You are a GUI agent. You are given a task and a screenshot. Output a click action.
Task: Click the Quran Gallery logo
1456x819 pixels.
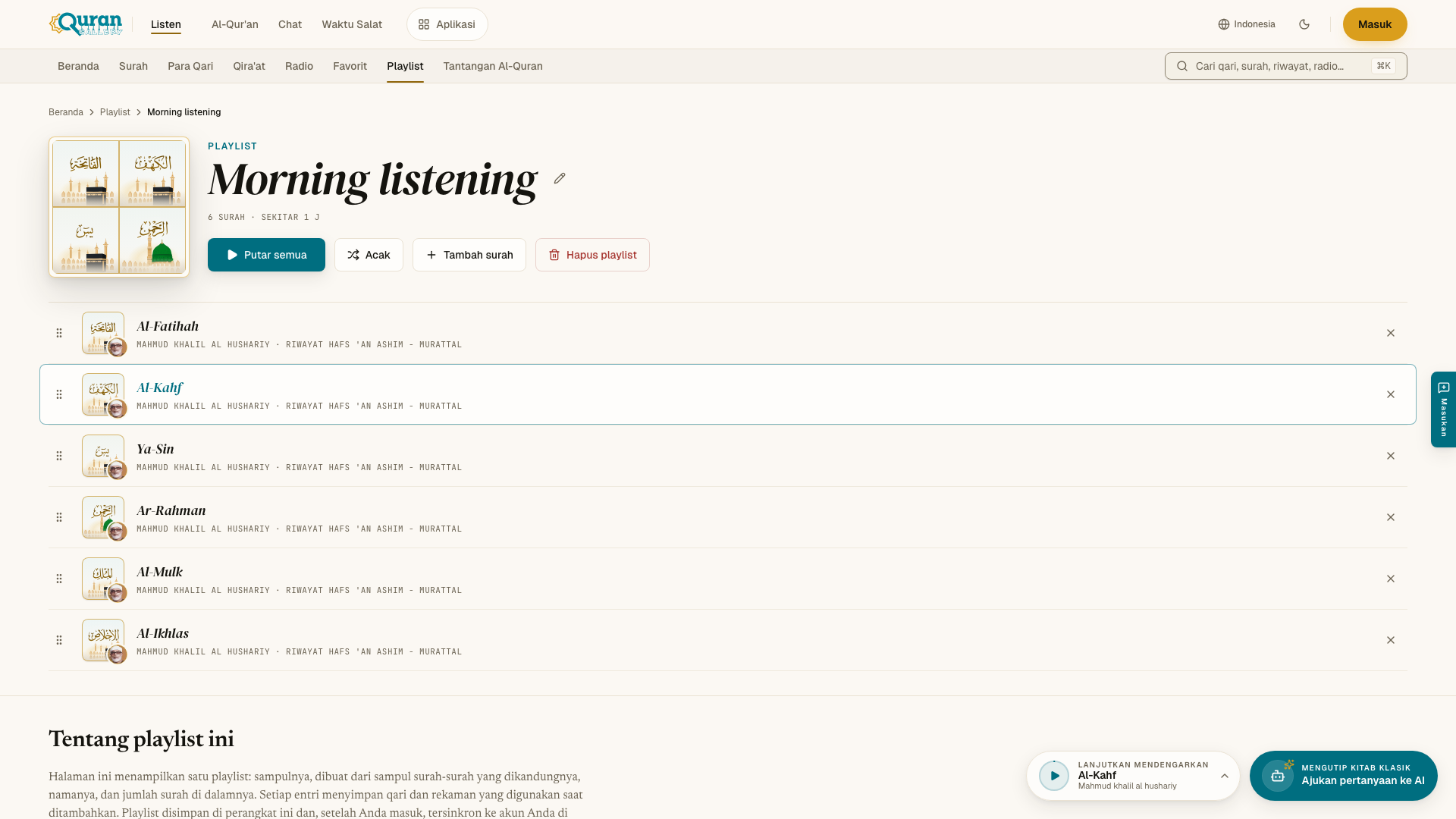coord(86,24)
